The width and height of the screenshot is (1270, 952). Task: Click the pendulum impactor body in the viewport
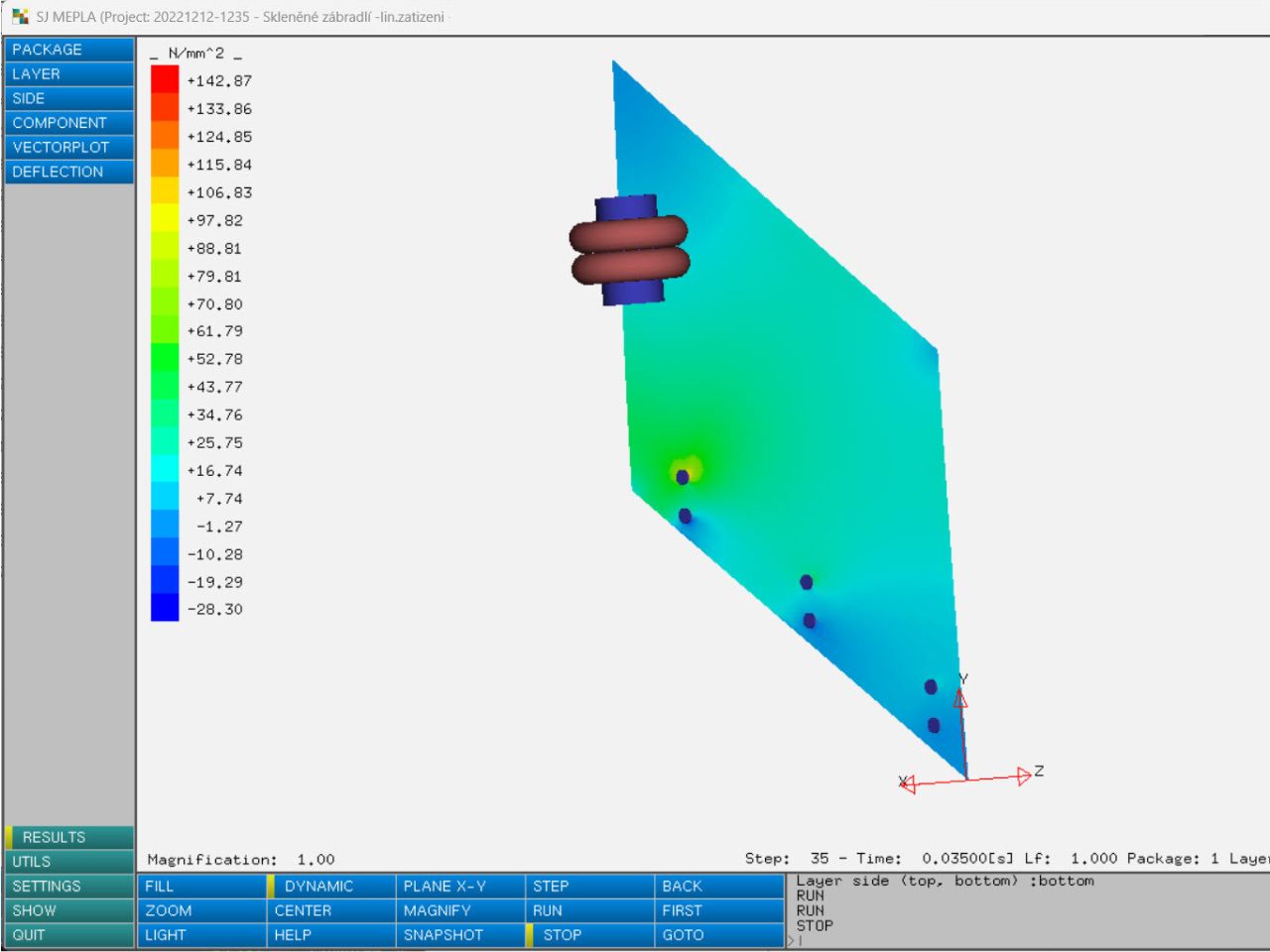coord(629,250)
